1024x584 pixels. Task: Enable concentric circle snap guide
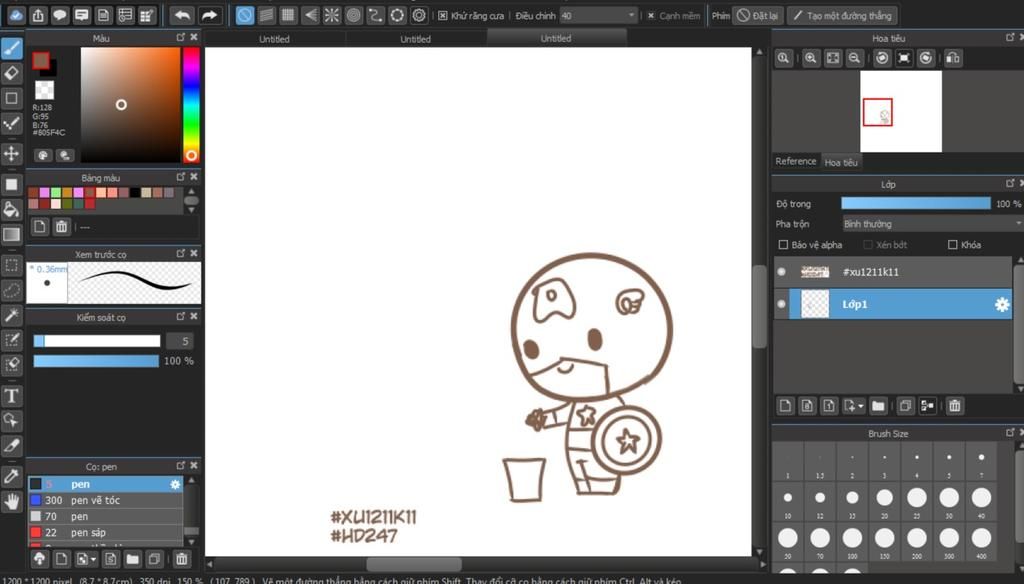pyautogui.click(x=353, y=15)
